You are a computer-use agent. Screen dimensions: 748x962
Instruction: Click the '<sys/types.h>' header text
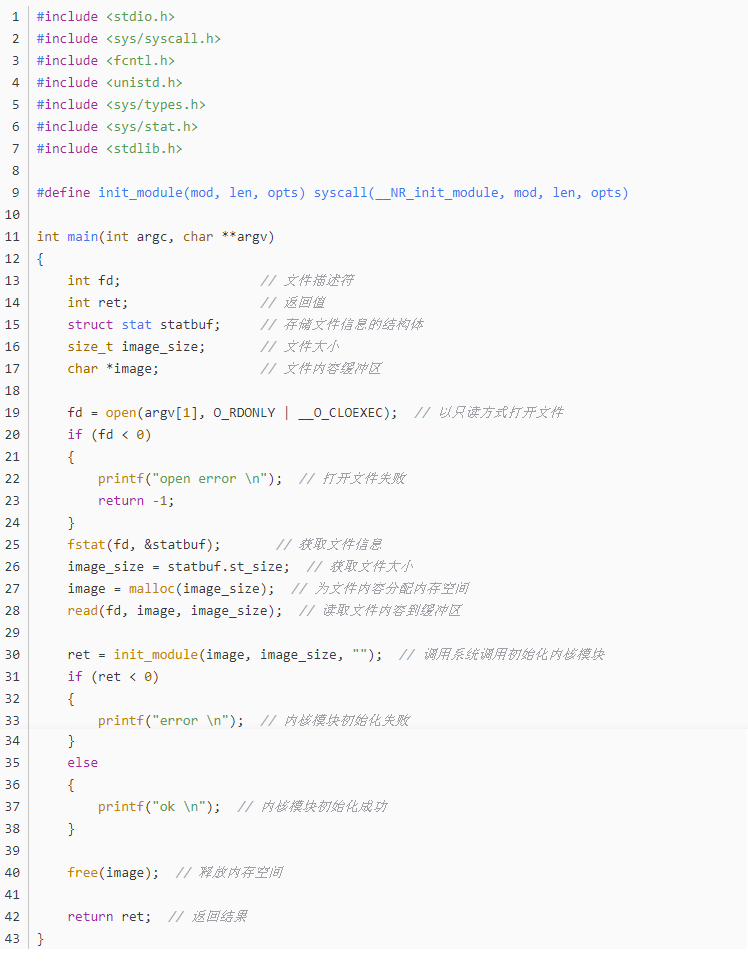click(156, 105)
